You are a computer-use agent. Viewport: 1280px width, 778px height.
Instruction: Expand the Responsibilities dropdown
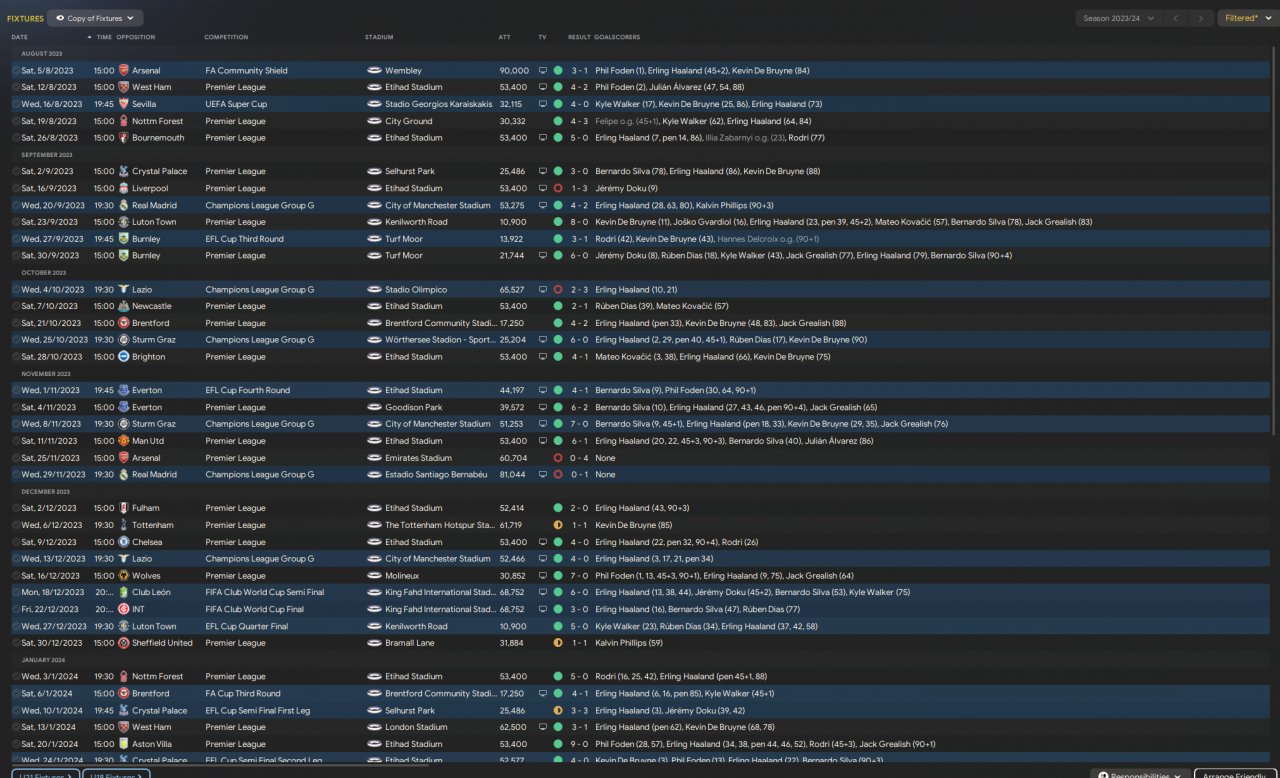click(1140, 774)
